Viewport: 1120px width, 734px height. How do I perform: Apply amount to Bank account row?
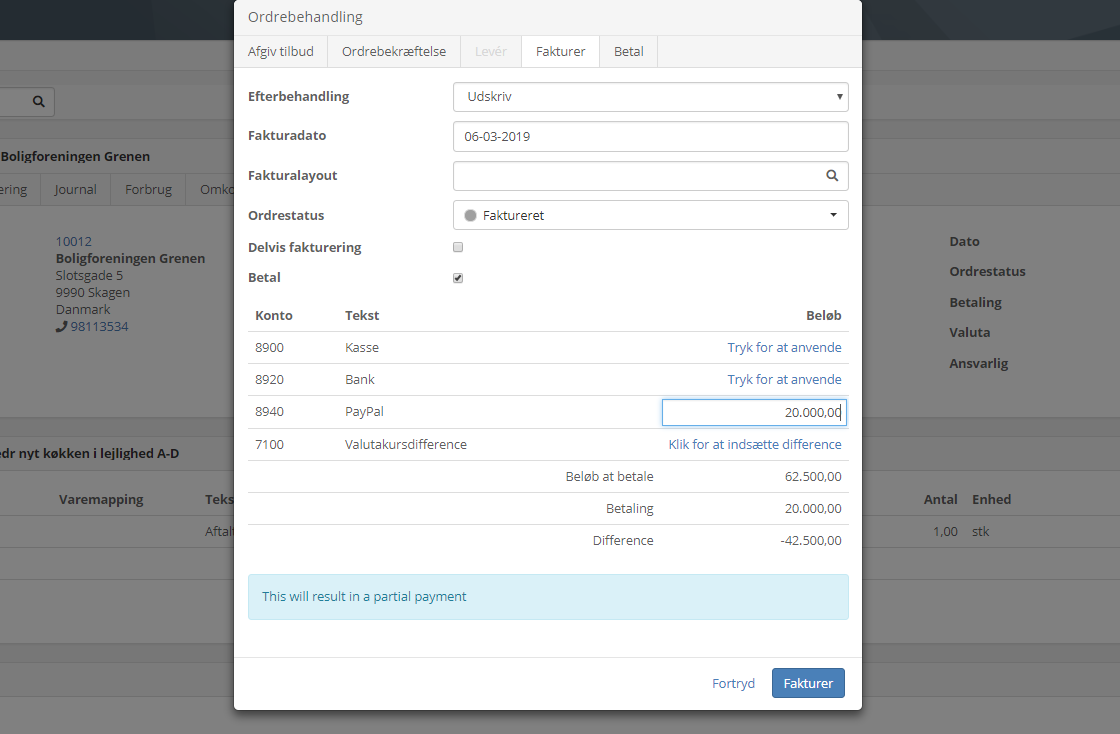coord(784,380)
